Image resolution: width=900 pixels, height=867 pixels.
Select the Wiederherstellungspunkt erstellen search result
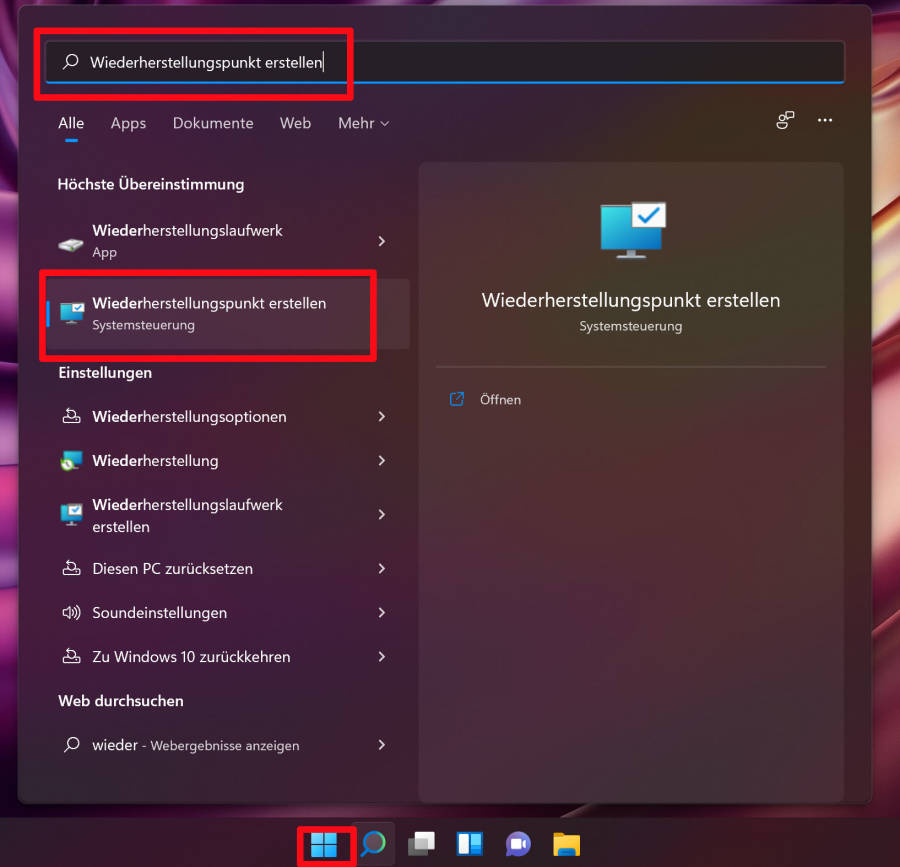pos(209,313)
